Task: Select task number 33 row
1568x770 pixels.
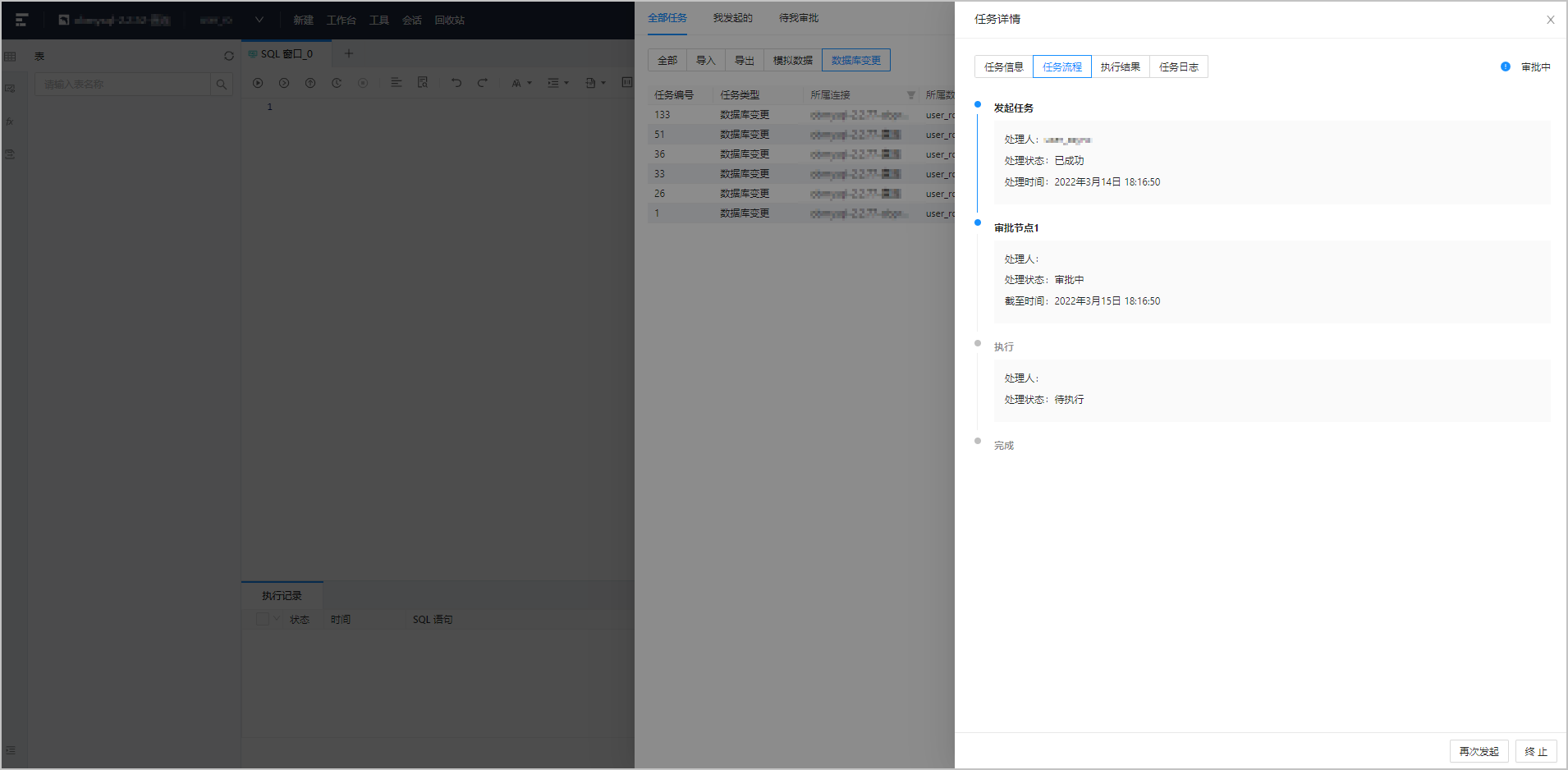Action: [x=801, y=174]
